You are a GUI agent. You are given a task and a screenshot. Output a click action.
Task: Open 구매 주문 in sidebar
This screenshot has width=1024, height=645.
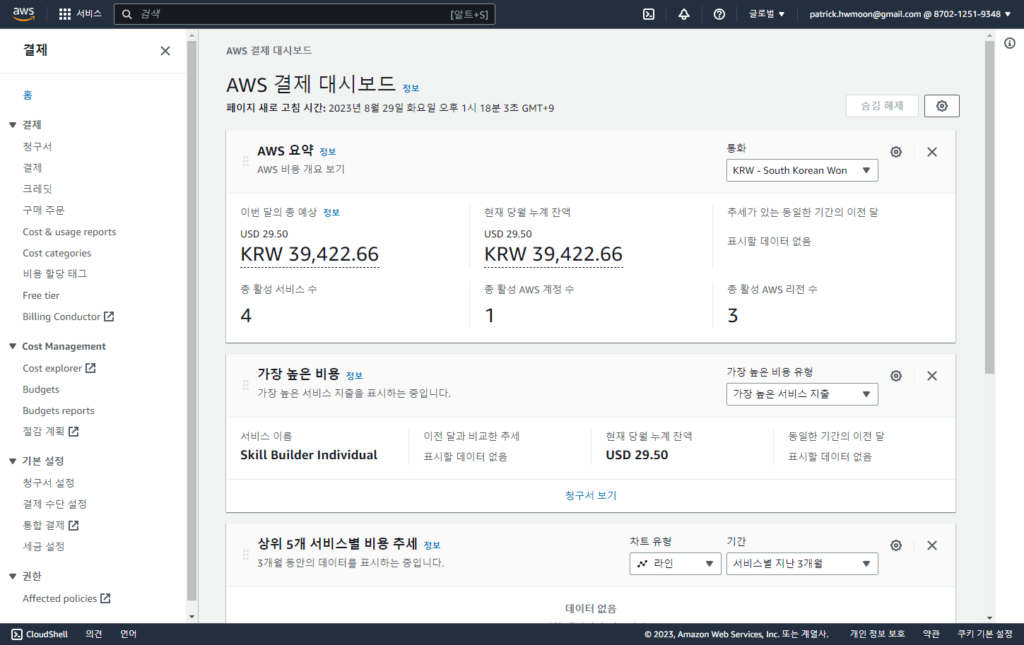point(43,210)
